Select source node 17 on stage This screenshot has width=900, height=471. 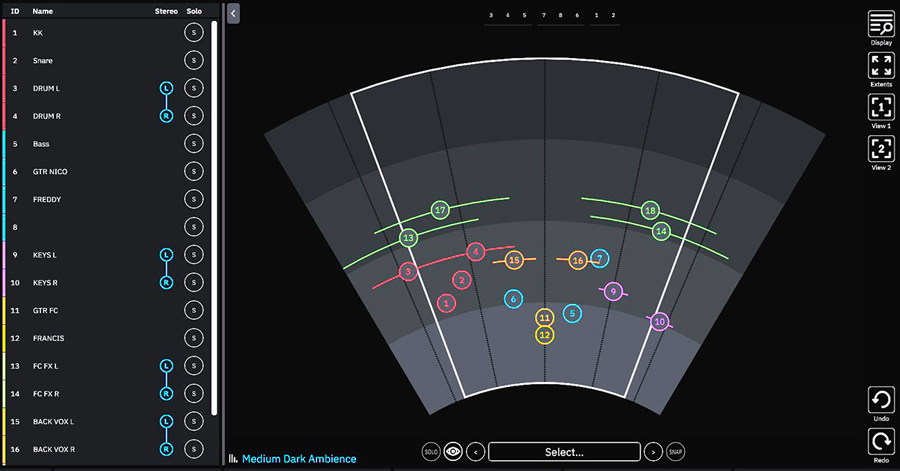coord(440,210)
